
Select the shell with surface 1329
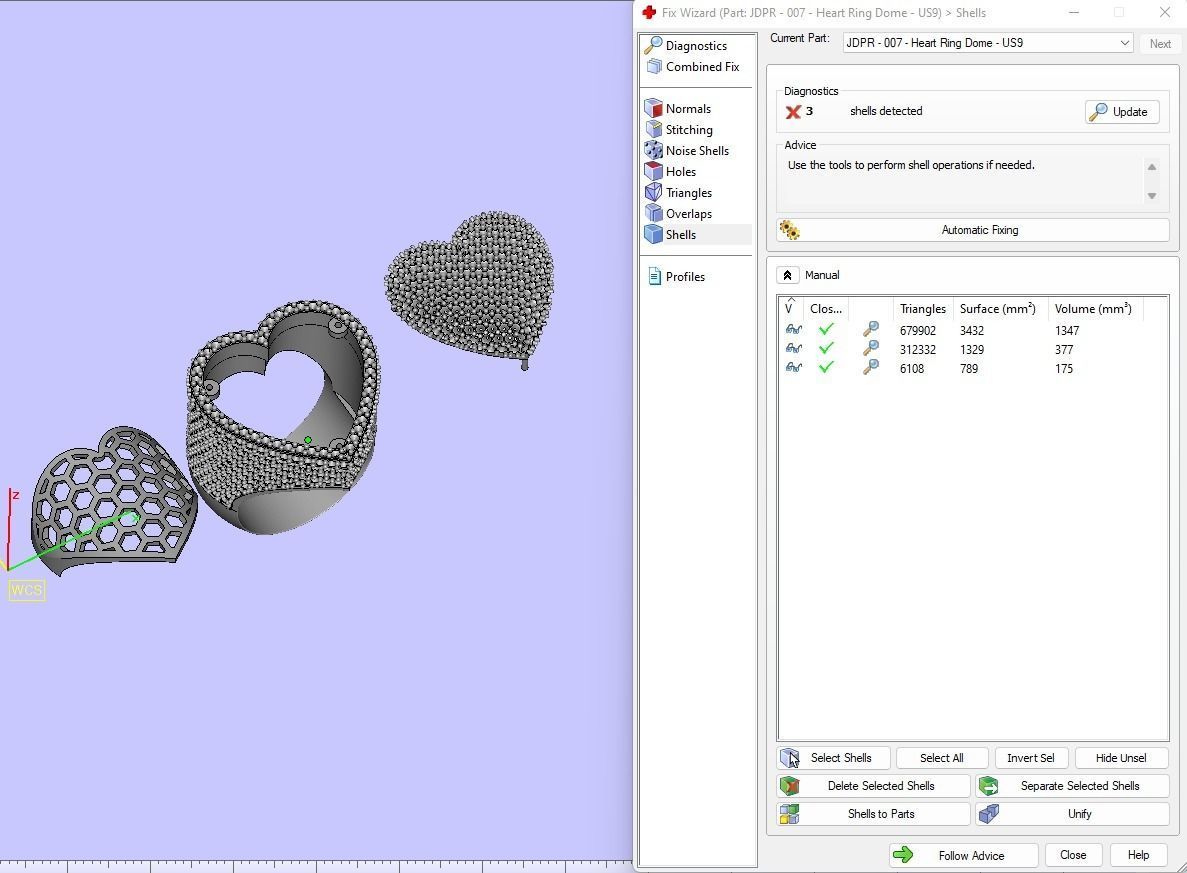[x=972, y=350]
